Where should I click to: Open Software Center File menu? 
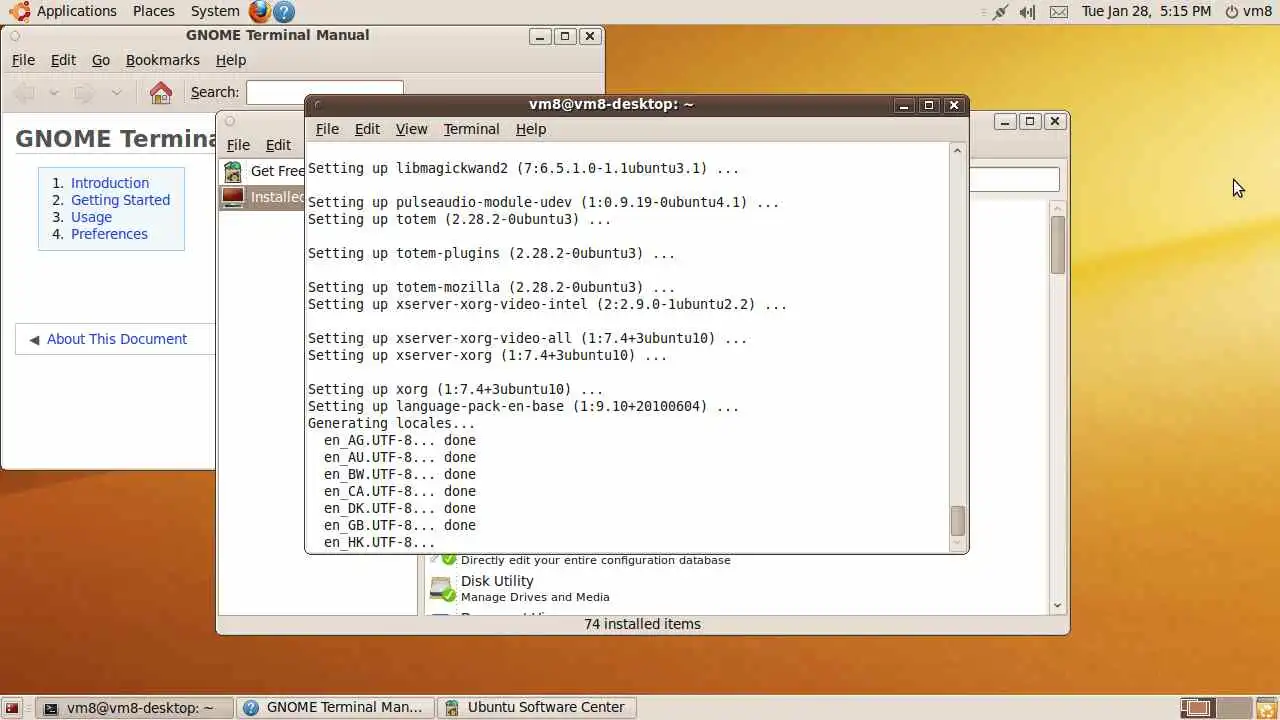[x=238, y=145]
